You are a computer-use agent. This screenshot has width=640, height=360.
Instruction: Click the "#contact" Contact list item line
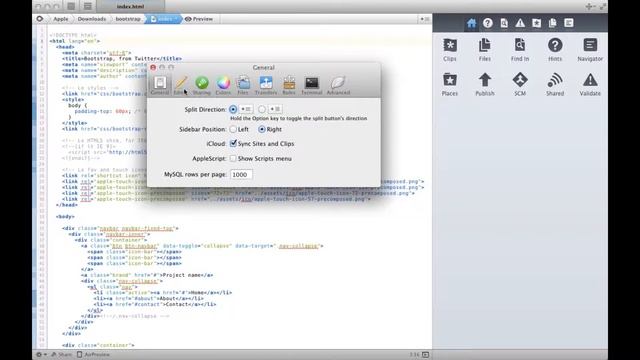tap(155, 304)
